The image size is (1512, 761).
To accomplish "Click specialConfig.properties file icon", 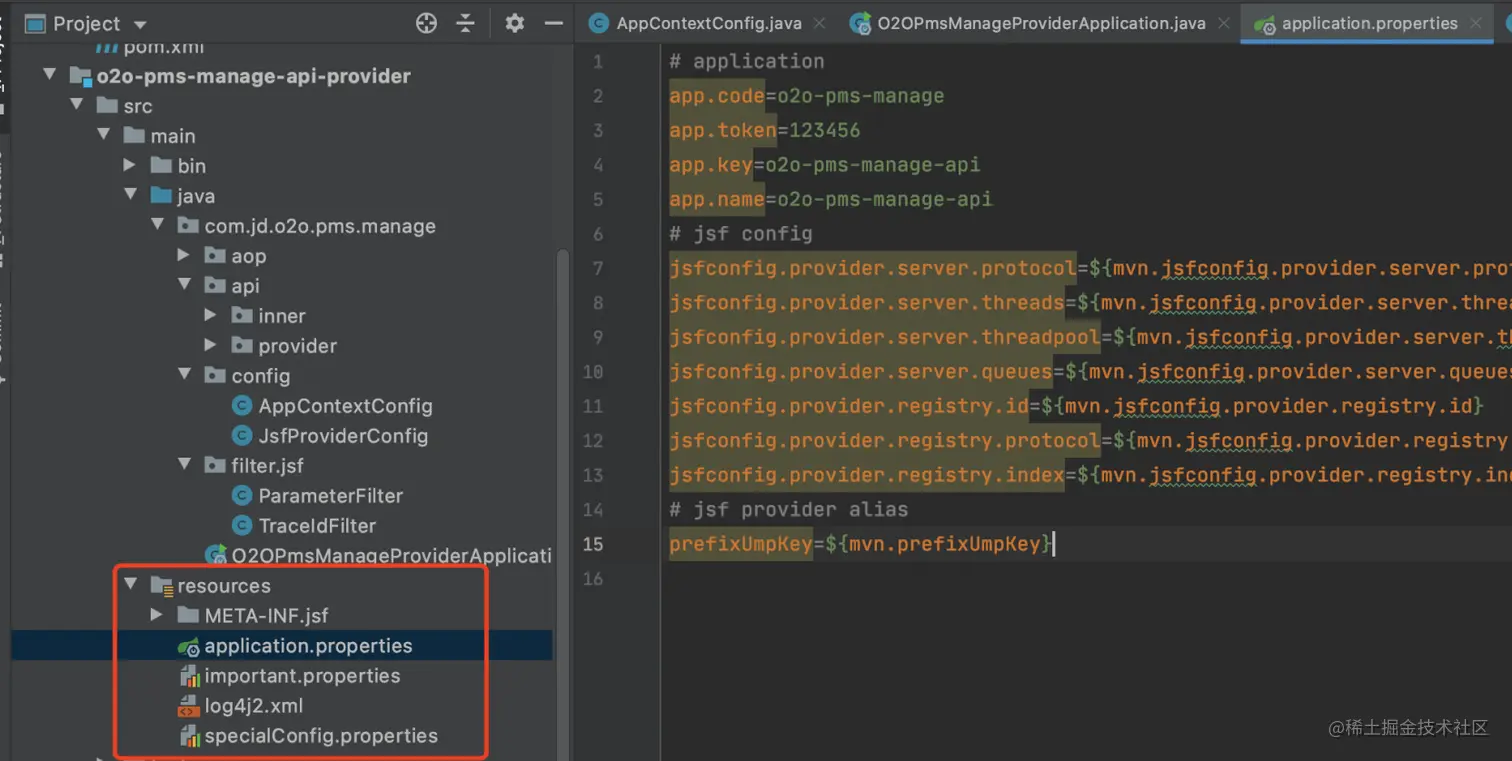I will point(189,736).
